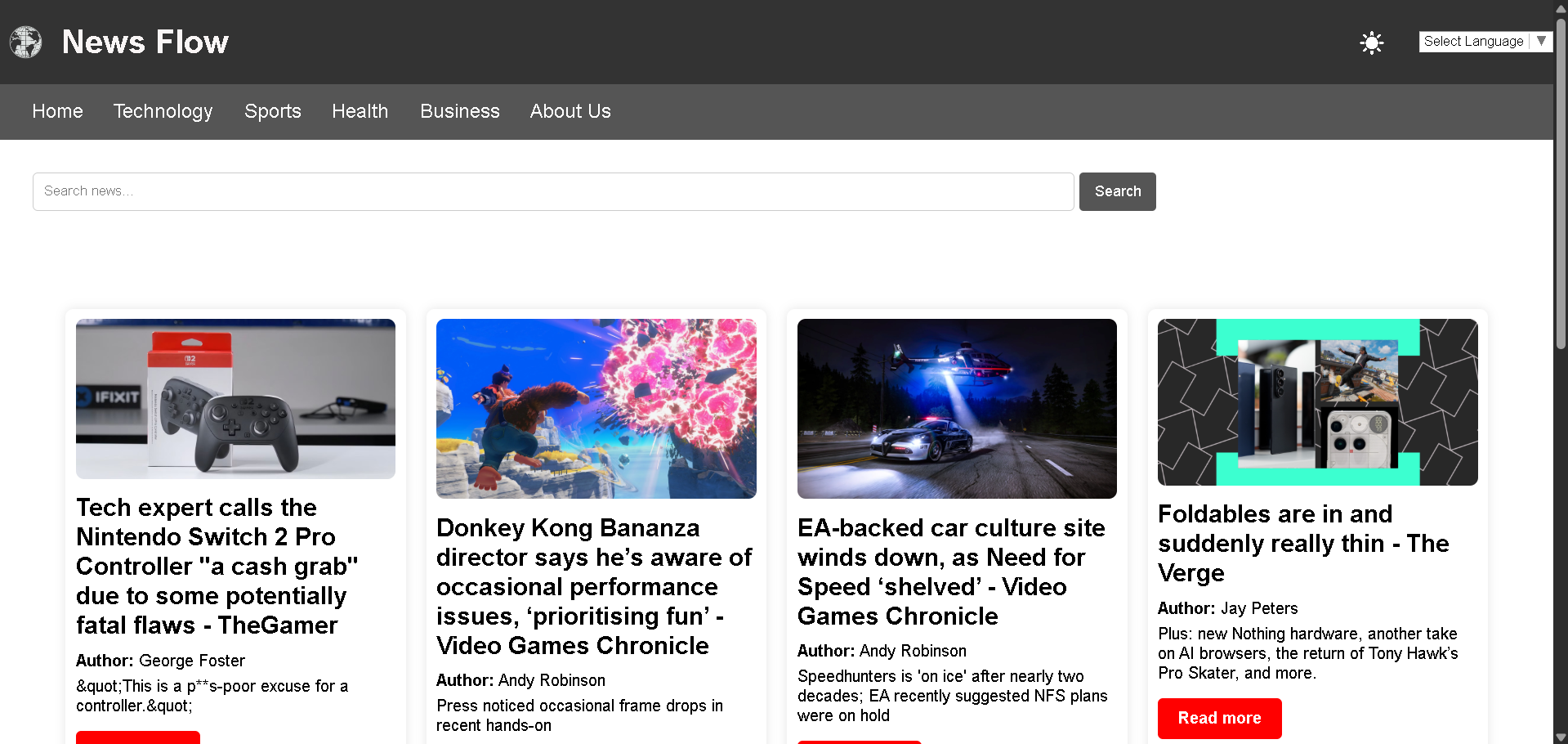Image resolution: width=1568 pixels, height=744 pixels.
Task: Click the Donkey Kong Bananza director headline
Action: [x=594, y=587]
